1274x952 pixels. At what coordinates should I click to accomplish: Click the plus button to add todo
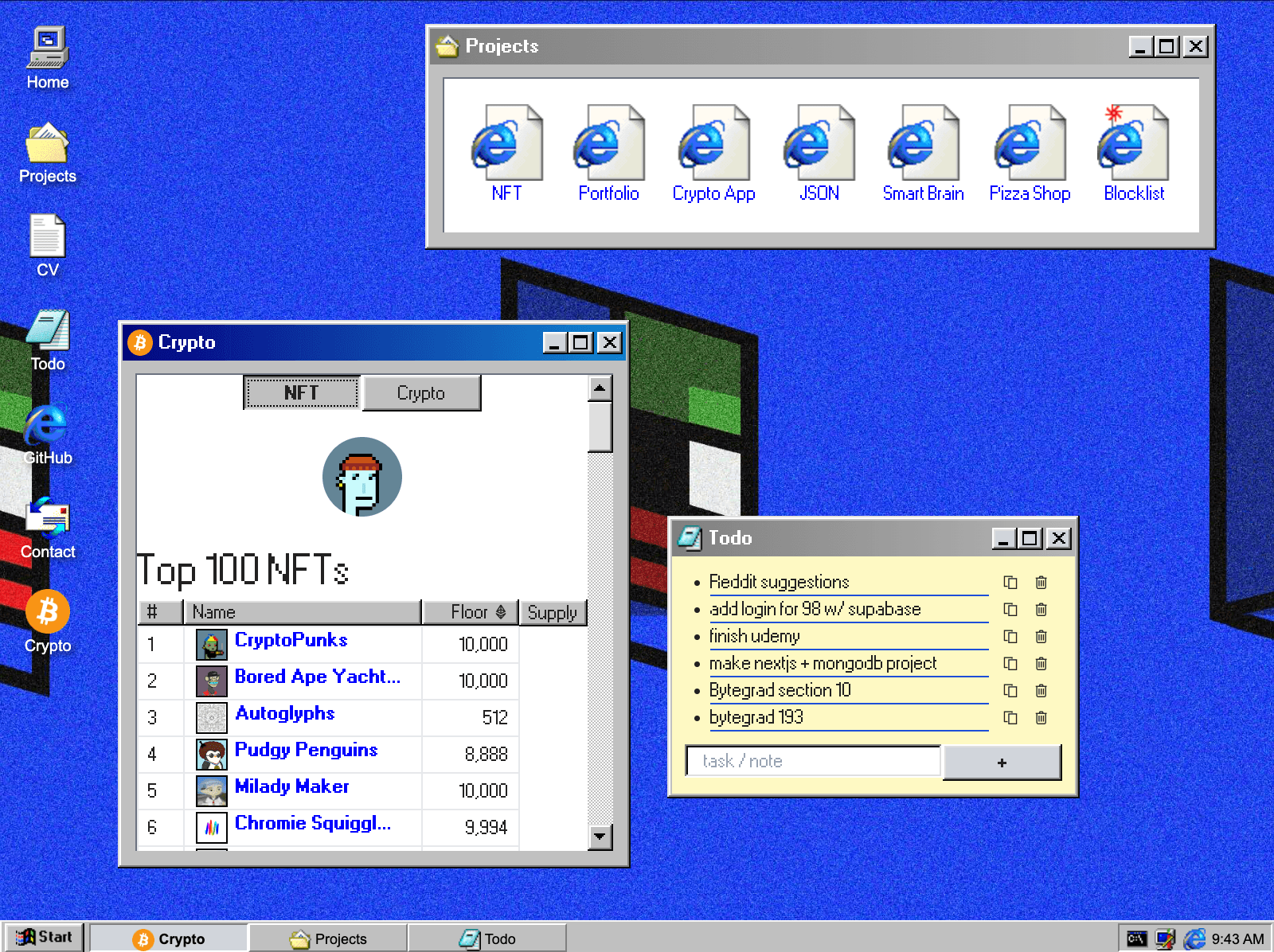(1002, 763)
